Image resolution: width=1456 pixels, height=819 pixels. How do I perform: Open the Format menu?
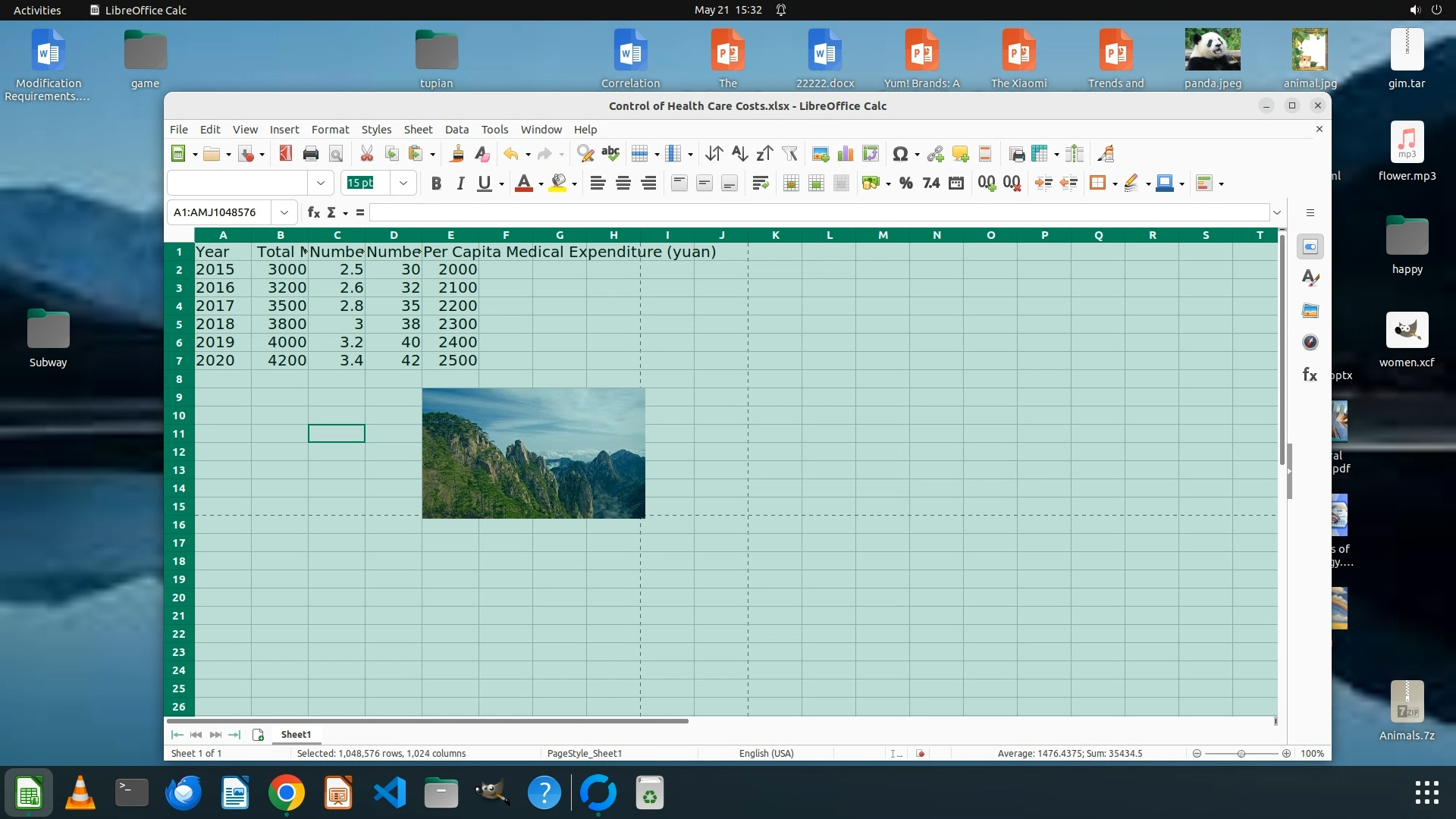330,130
